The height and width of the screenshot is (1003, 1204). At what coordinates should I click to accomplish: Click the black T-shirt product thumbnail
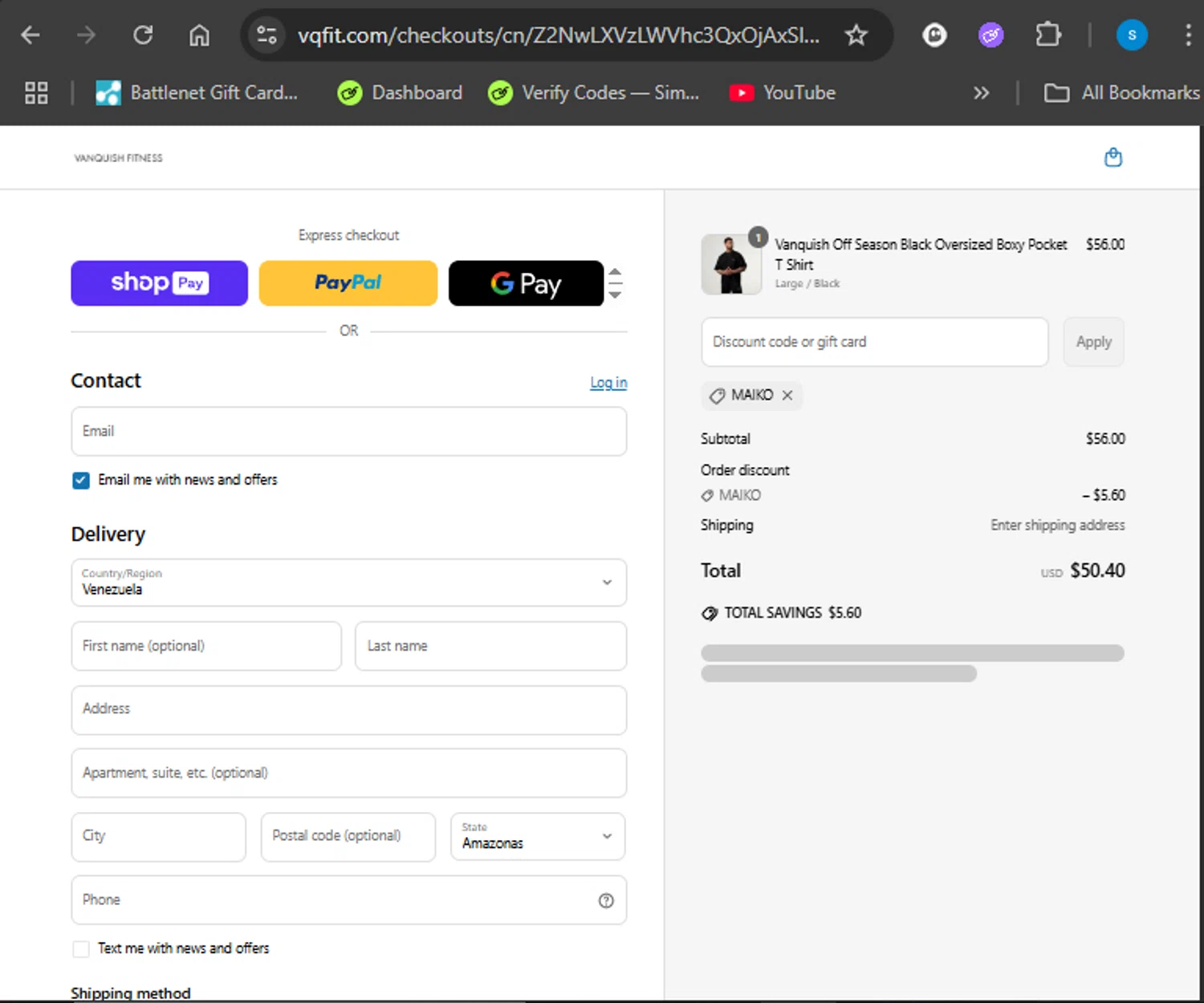click(x=731, y=264)
